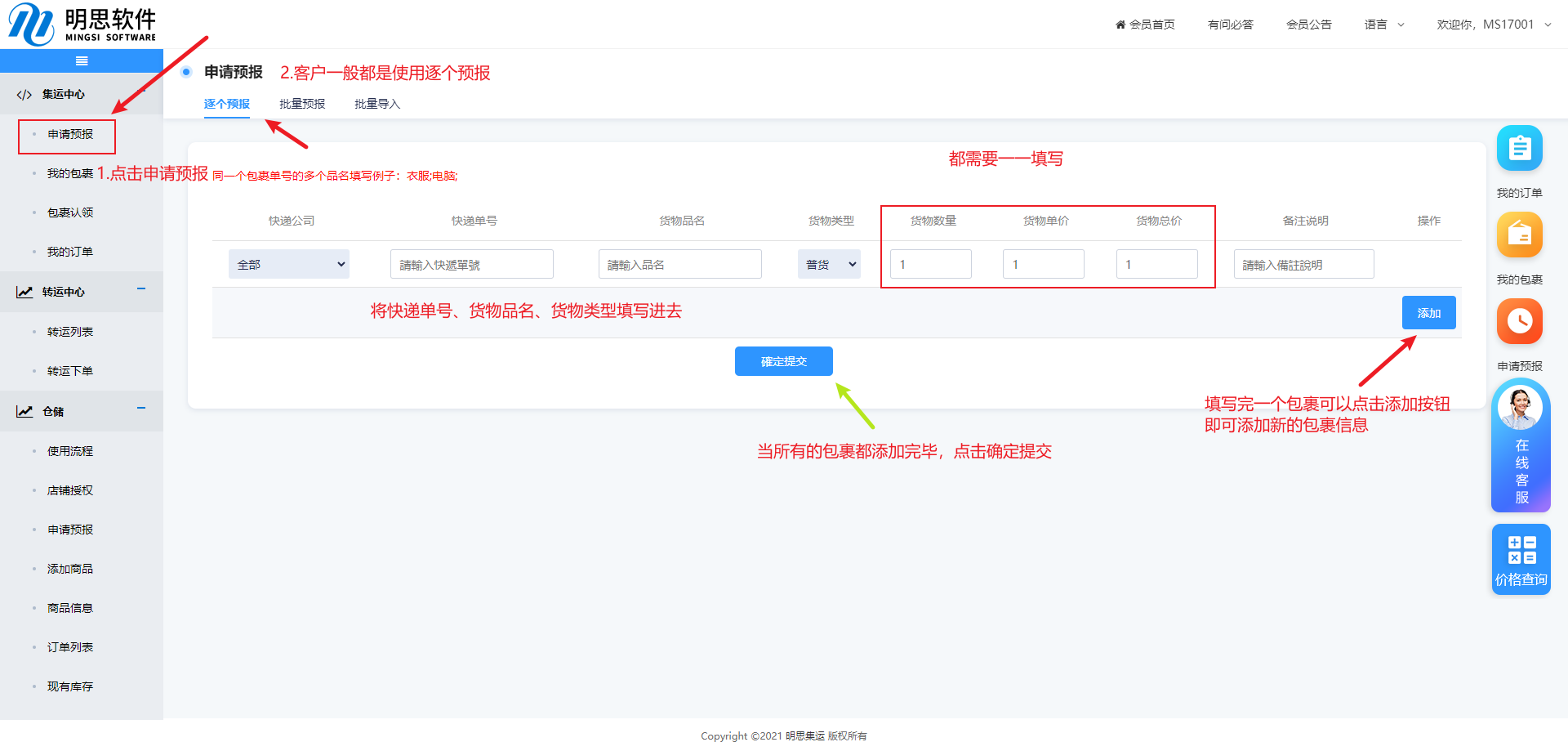Open the 价格查询 calculator icon
The width and height of the screenshot is (1568, 751).
[x=1521, y=560]
